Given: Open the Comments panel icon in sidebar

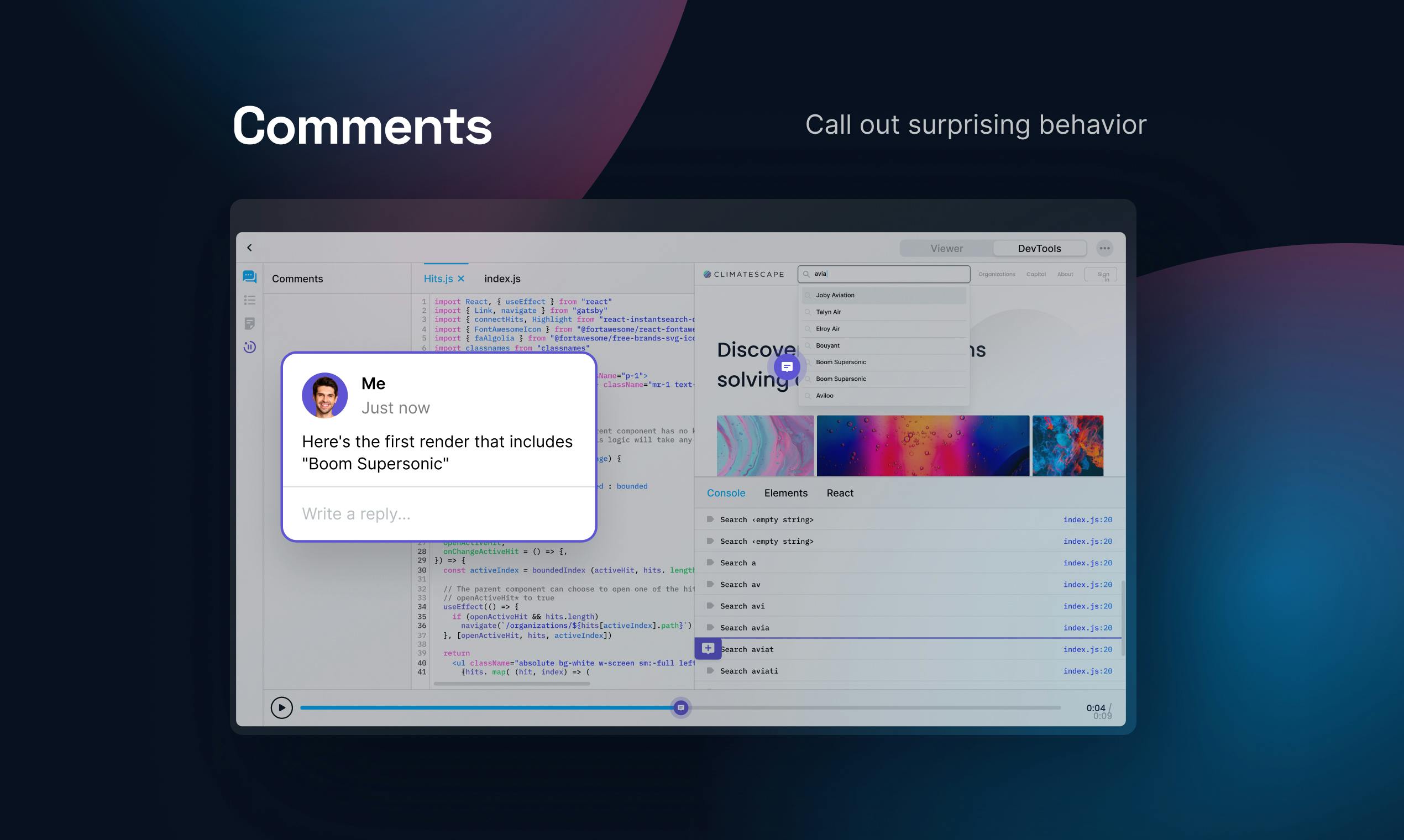Looking at the screenshot, I should tap(250, 277).
